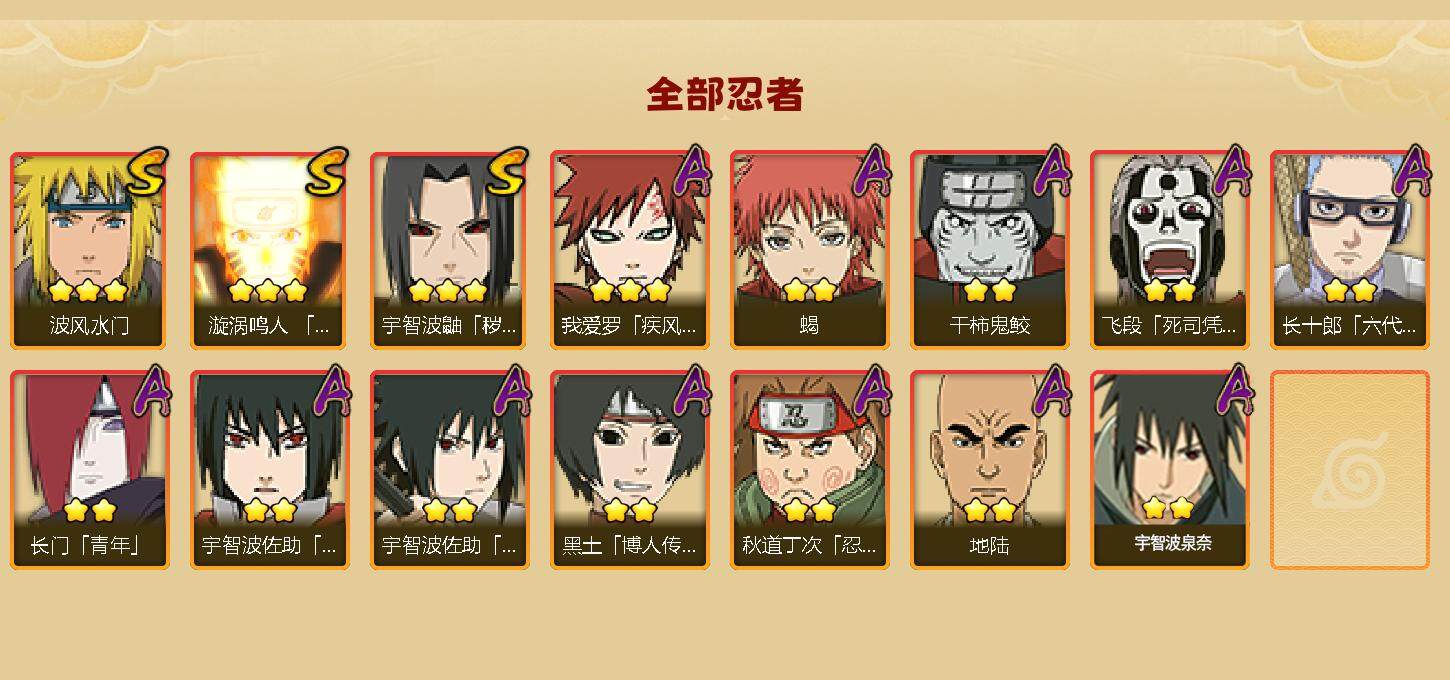Open the 干柿鬼鲛 ninja card
The width and height of the screenshot is (1450, 680).
click(x=990, y=250)
